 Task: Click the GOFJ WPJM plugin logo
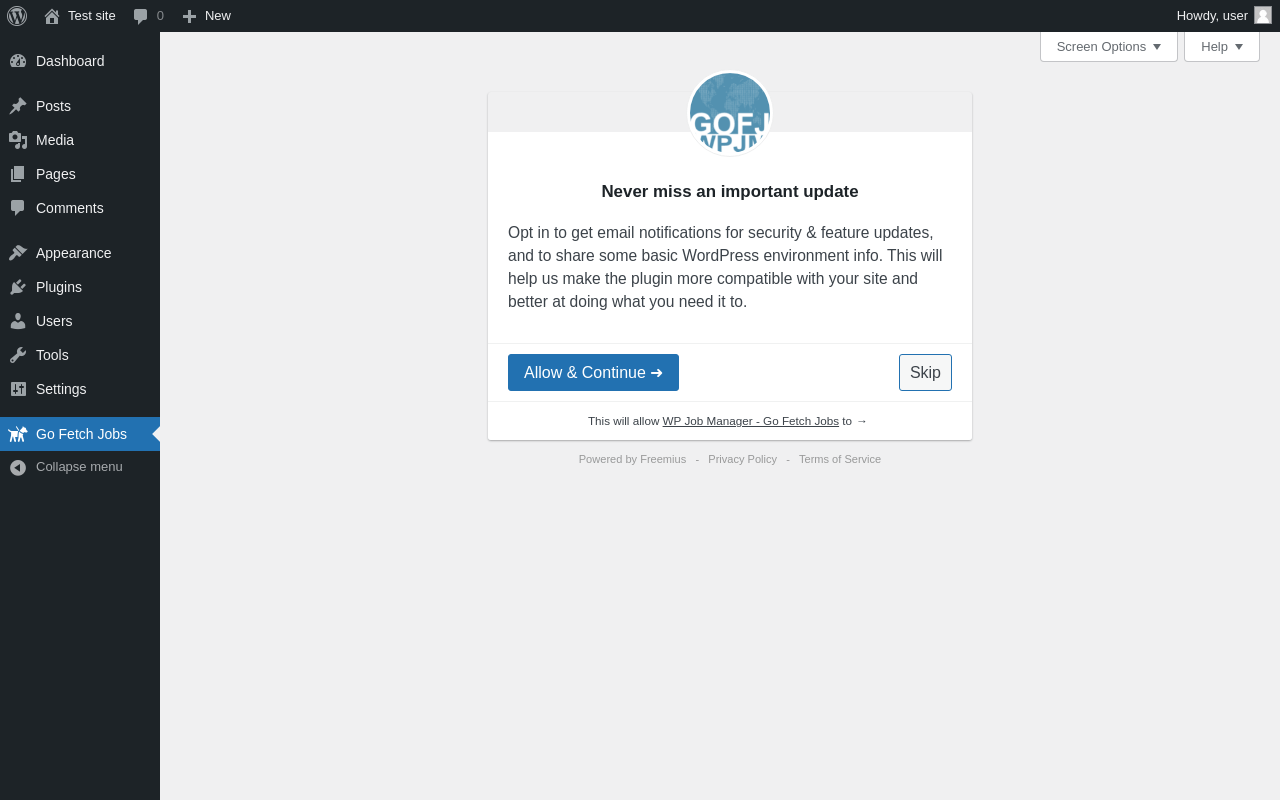pyautogui.click(x=730, y=113)
